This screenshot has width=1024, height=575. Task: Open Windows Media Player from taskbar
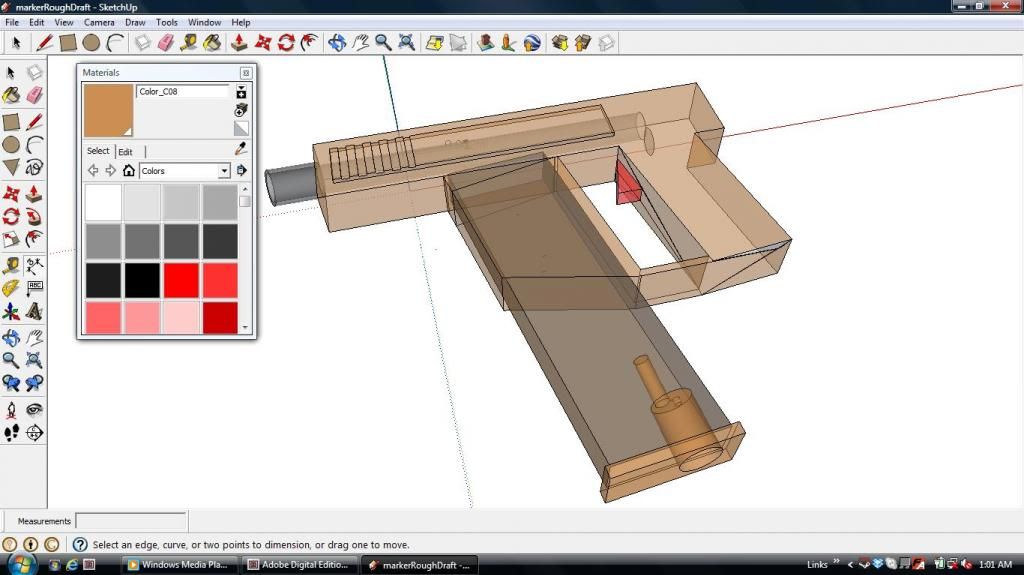coord(180,565)
